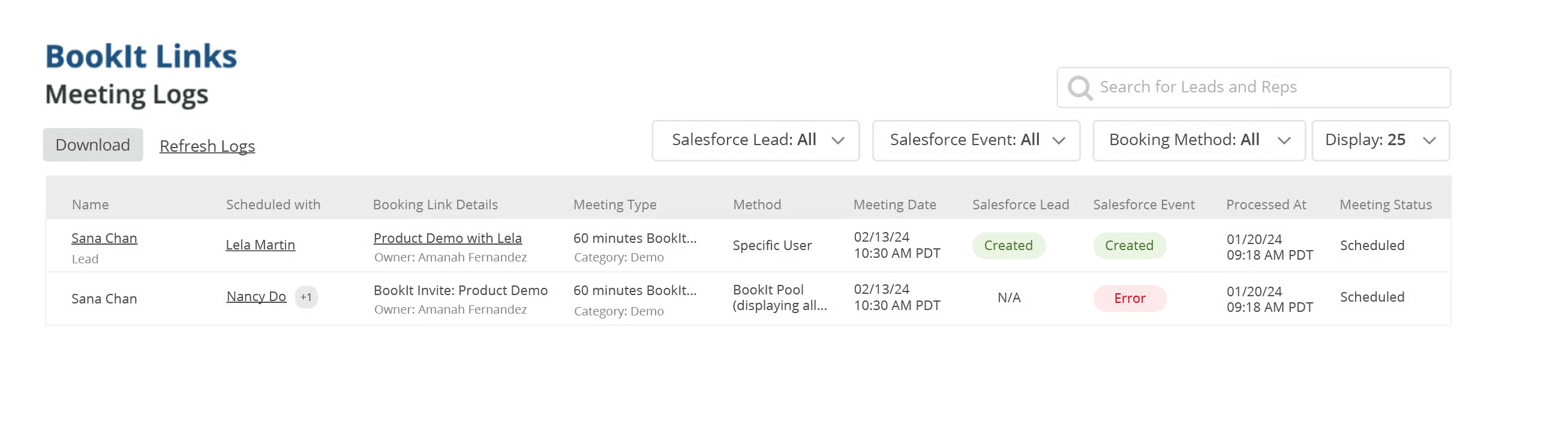Click the Salesforce Lead column header
The width and height of the screenshot is (1568, 421).
click(1020, 205)
